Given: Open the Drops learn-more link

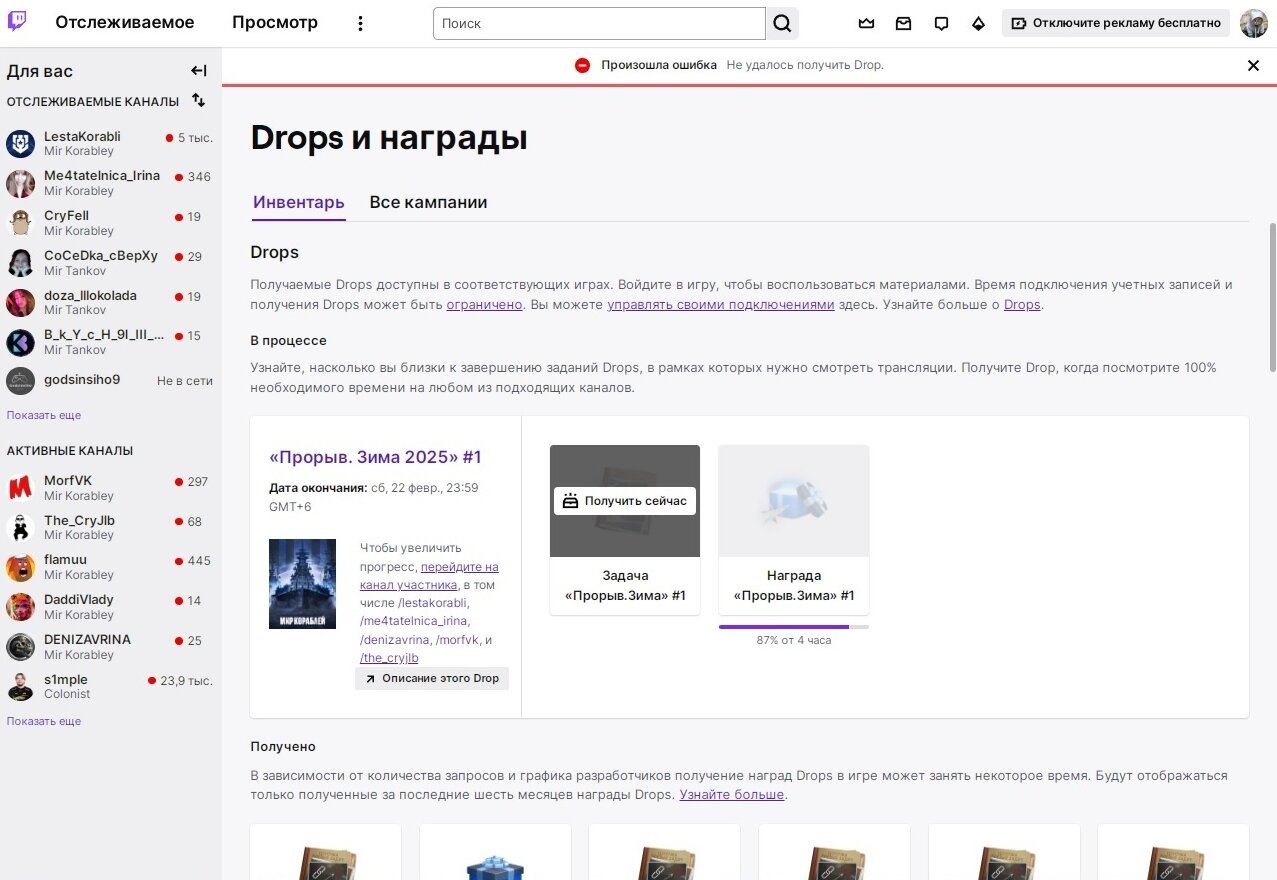Looking at the screenshot, I should [x=1022, y=304].
